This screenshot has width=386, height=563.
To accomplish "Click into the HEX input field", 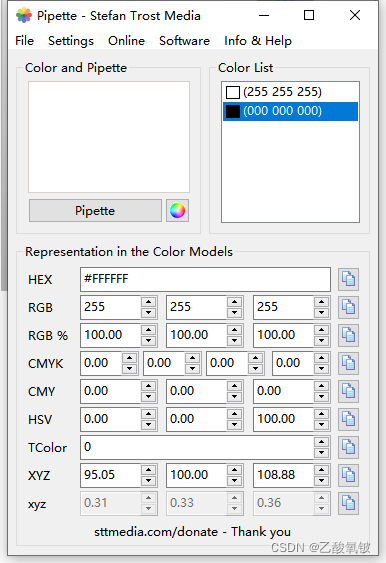I will [x=205, y=279].
